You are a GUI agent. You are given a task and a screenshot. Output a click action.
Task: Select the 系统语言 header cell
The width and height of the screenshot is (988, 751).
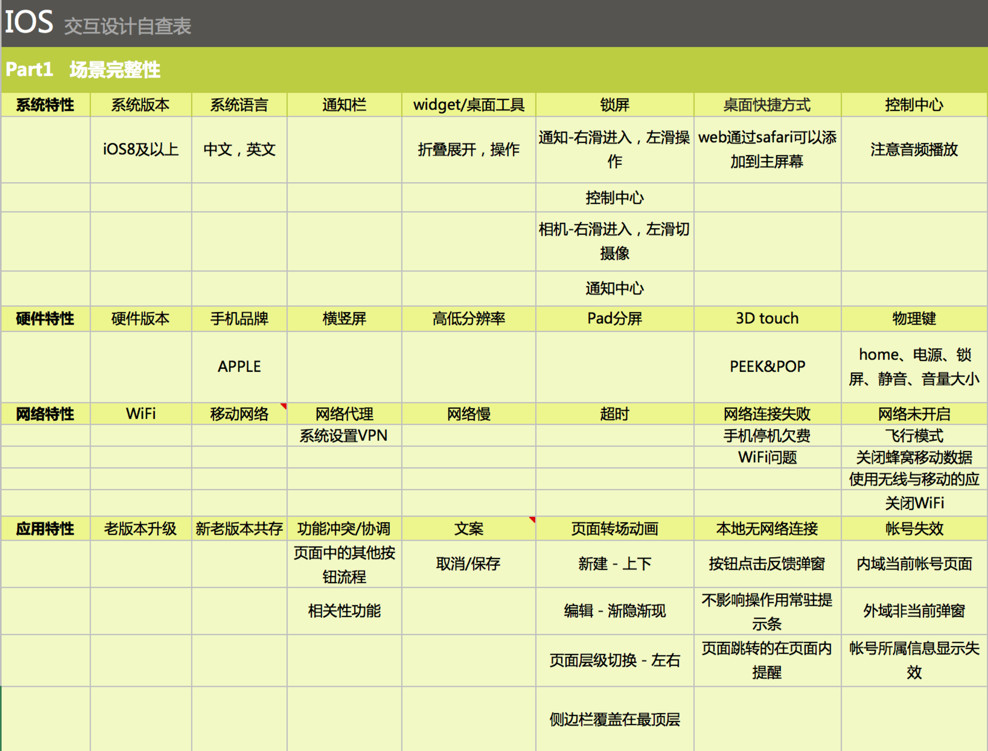tap(239, 105)
